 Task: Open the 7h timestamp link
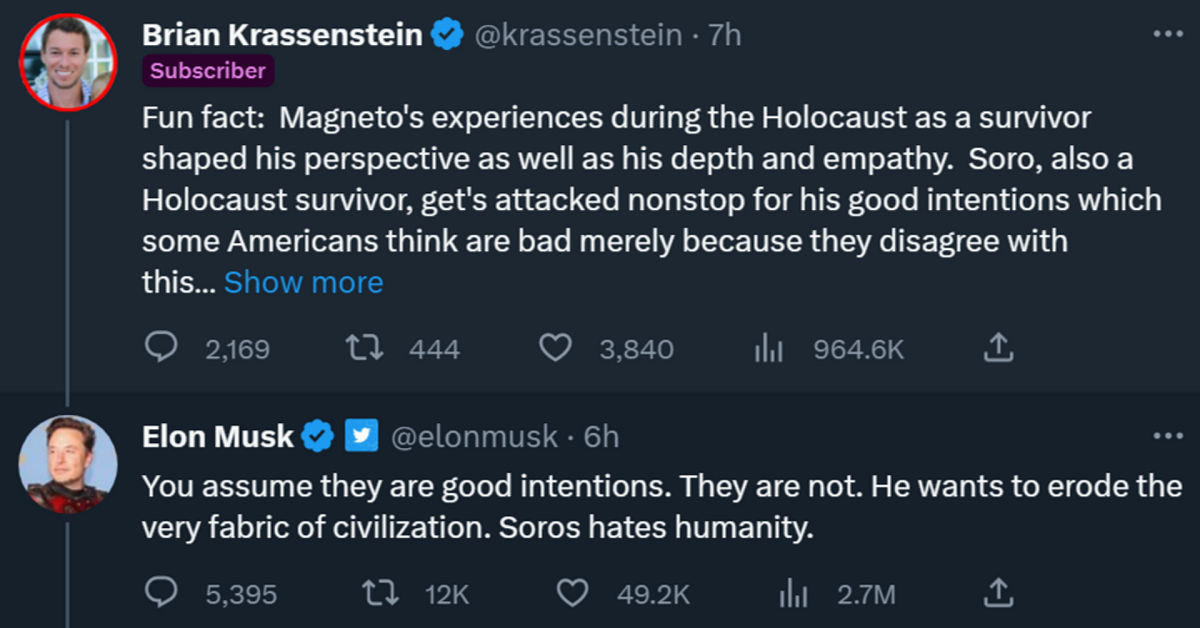point(724,35)
